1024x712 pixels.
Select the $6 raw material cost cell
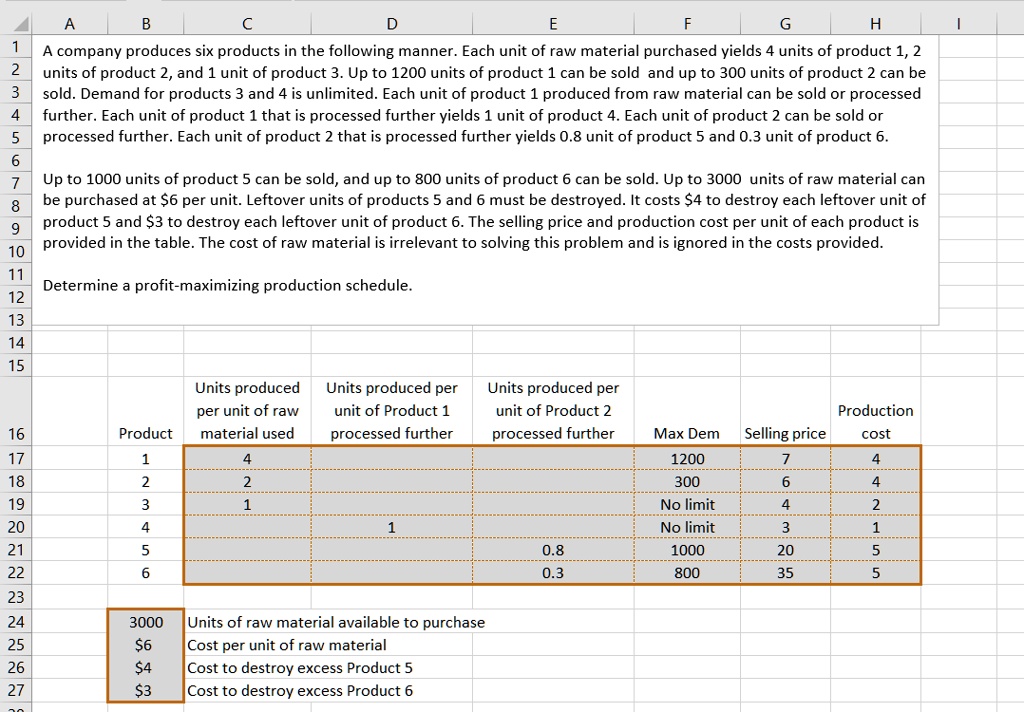[145, 644]
